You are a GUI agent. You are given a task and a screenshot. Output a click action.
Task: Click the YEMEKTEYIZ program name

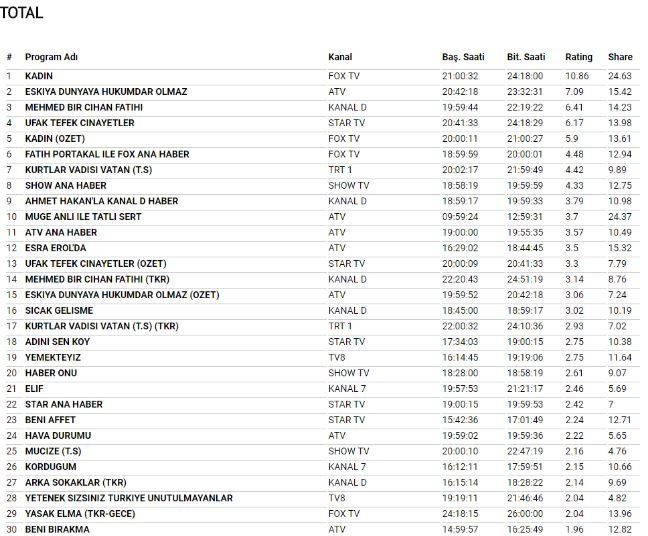point(53,357)
